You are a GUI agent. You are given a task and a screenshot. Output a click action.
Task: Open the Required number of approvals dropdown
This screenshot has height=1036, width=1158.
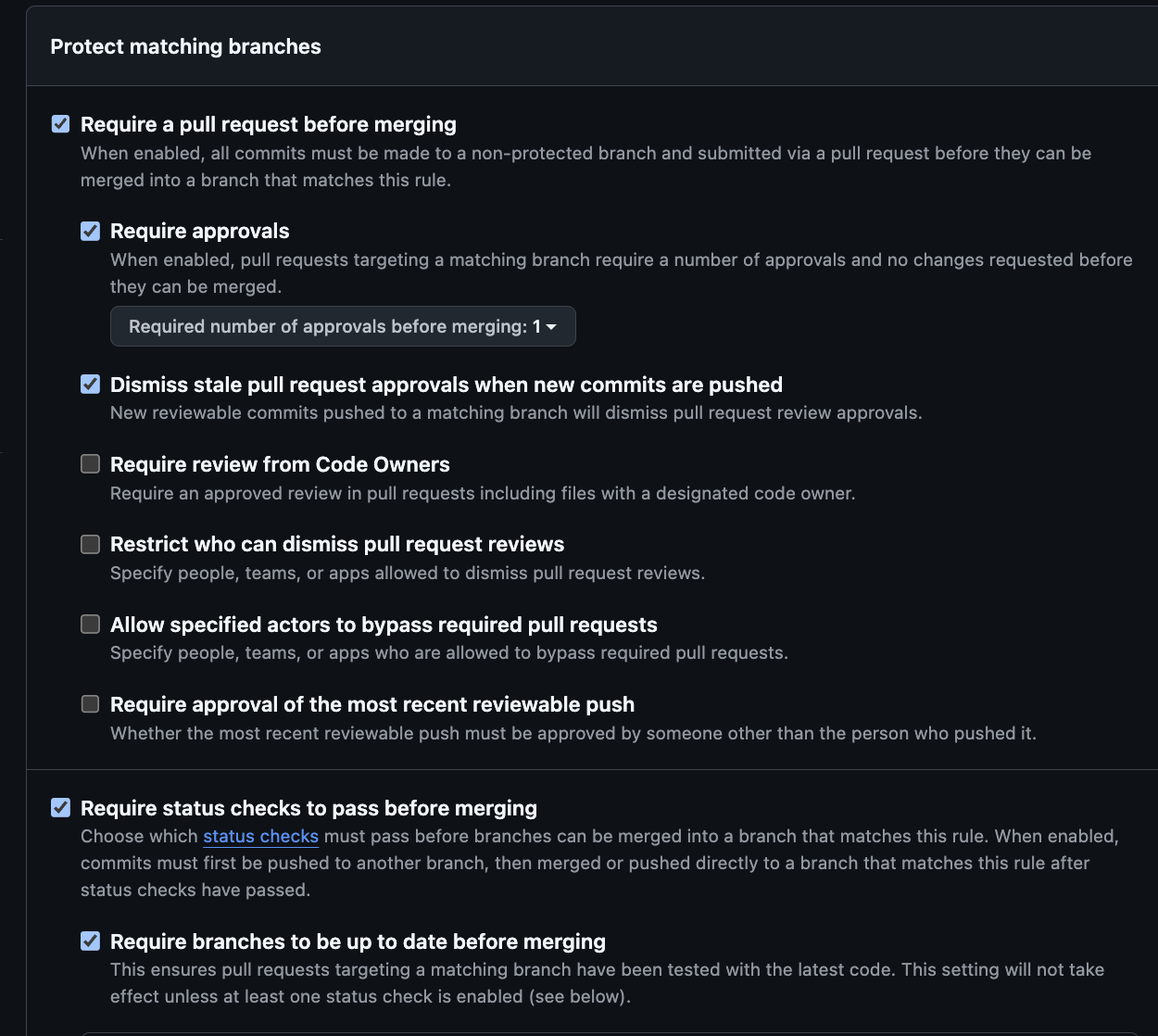pyautogui.click(x=343, y=326)
